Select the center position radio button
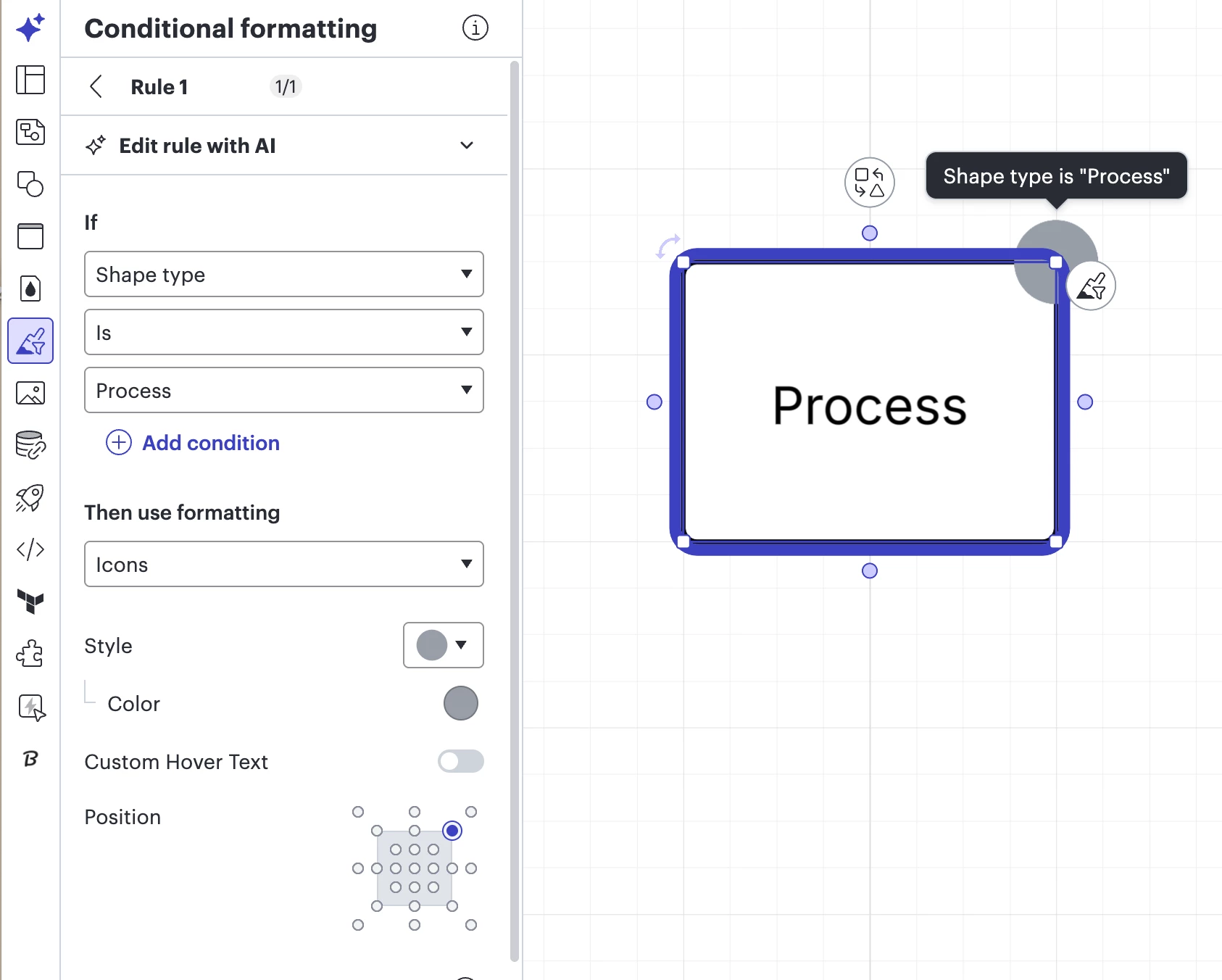 coord(415,868)
